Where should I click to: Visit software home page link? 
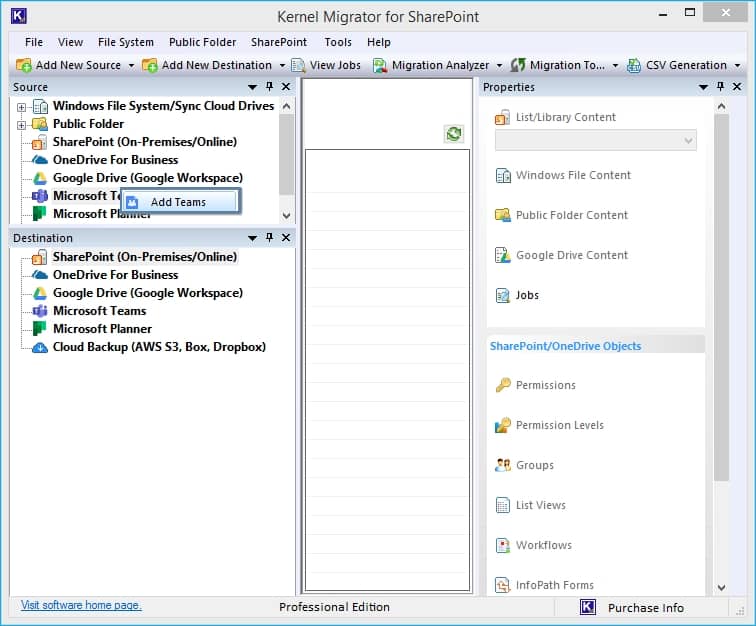tap(81, 605)
